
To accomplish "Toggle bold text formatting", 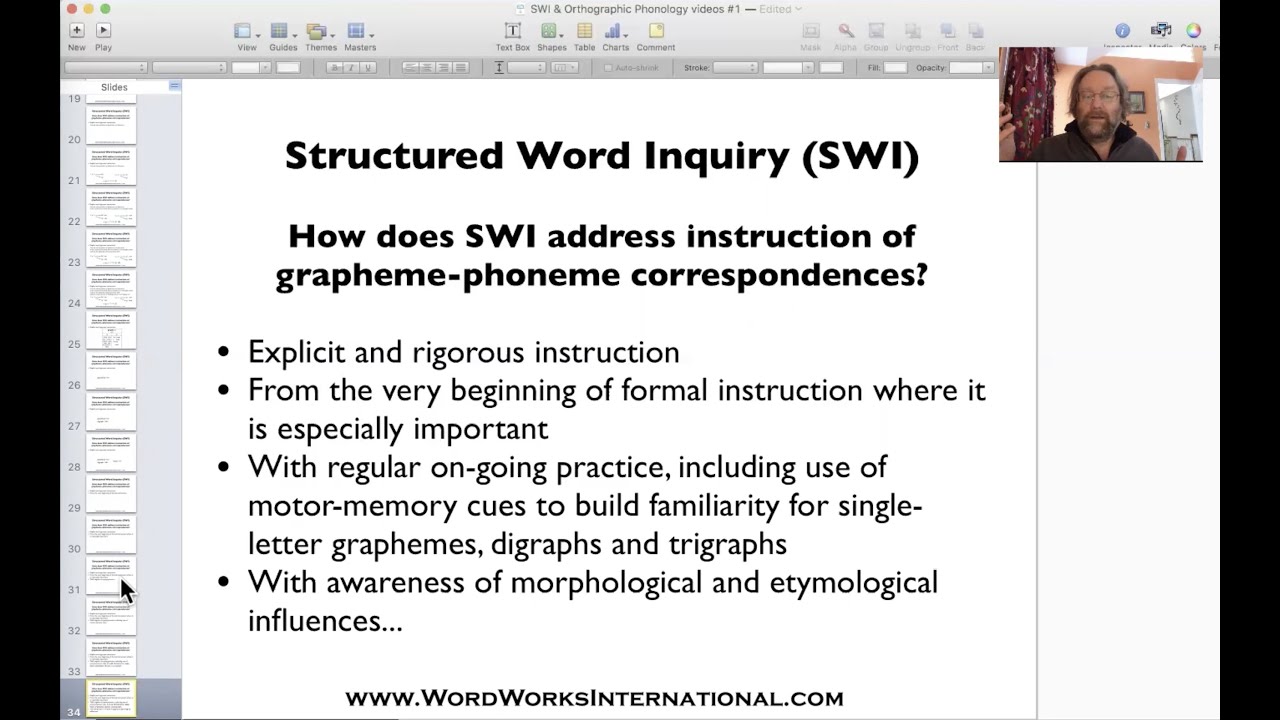I will pos(336,68).
